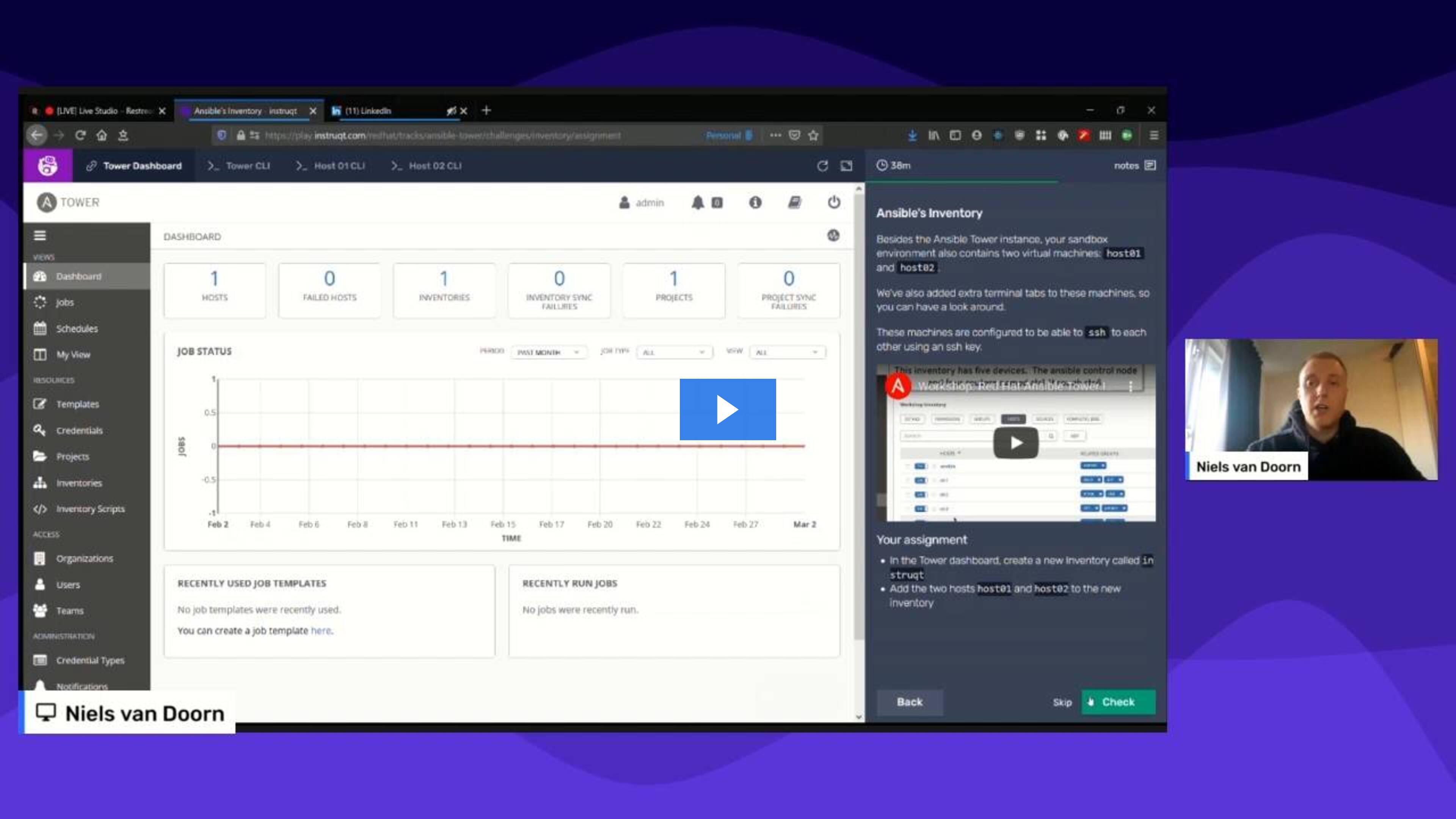Viewport: 1456px width, 819px height.
Task: Close the Ansible's Inventory browser tab
Action: click(x=312, y=111)
